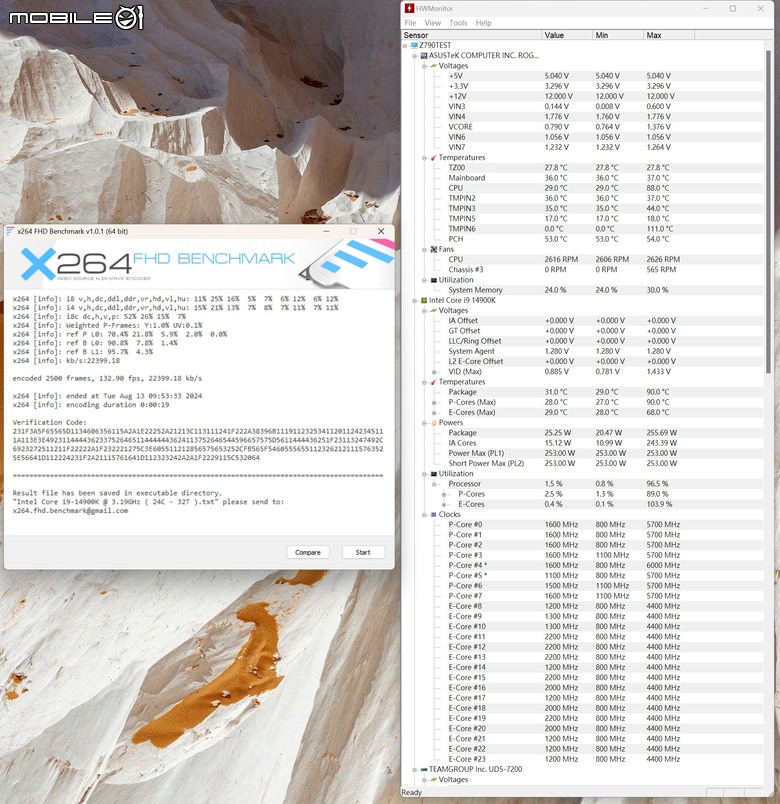The height and width of the screenshot is (804, 780).
Task: Click the ASUSTeK motherboard icon
Action: click(424, 55)
